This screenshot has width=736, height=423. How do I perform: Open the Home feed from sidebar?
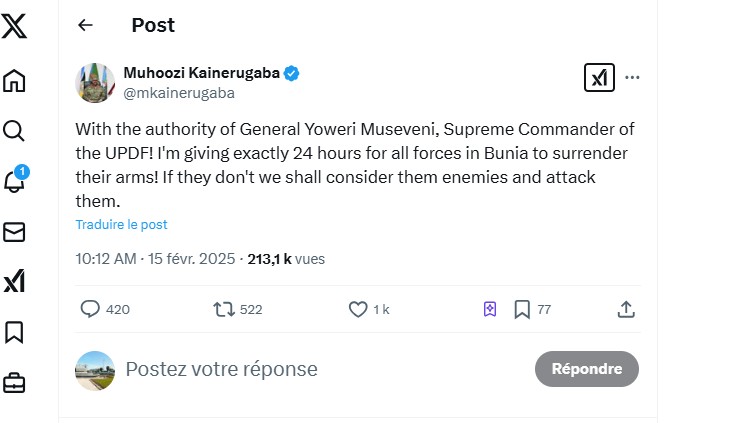(x=14, y=81)
